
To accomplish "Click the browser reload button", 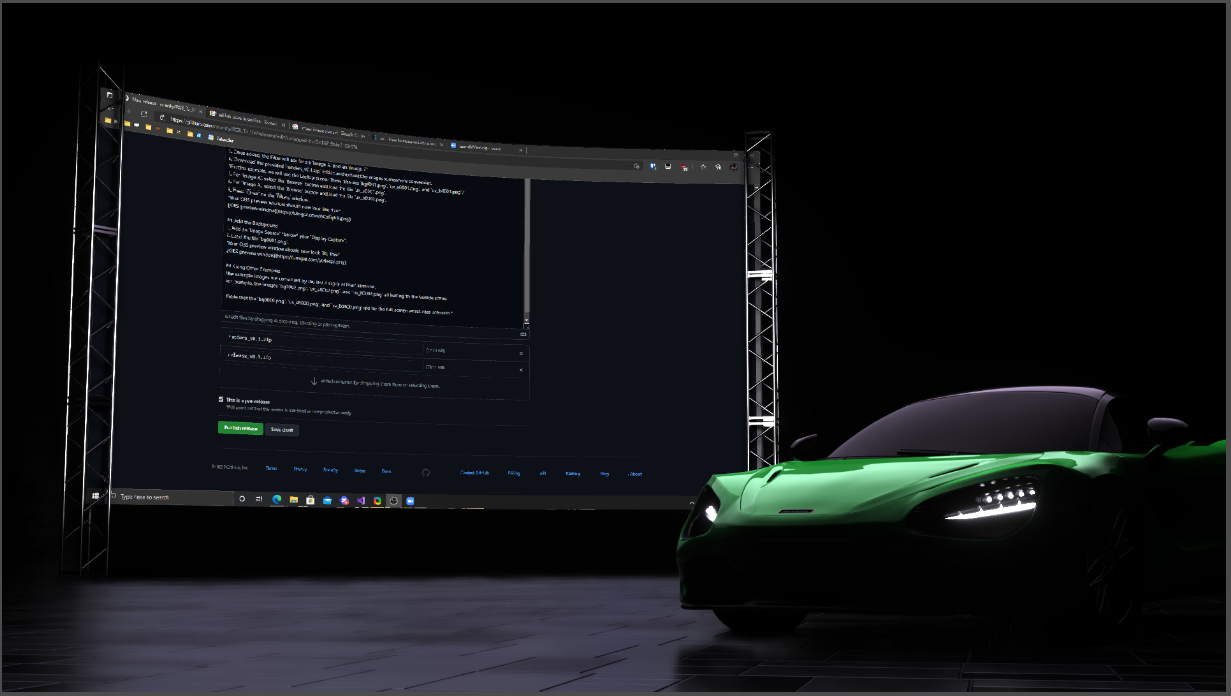I will pos(144,113).
